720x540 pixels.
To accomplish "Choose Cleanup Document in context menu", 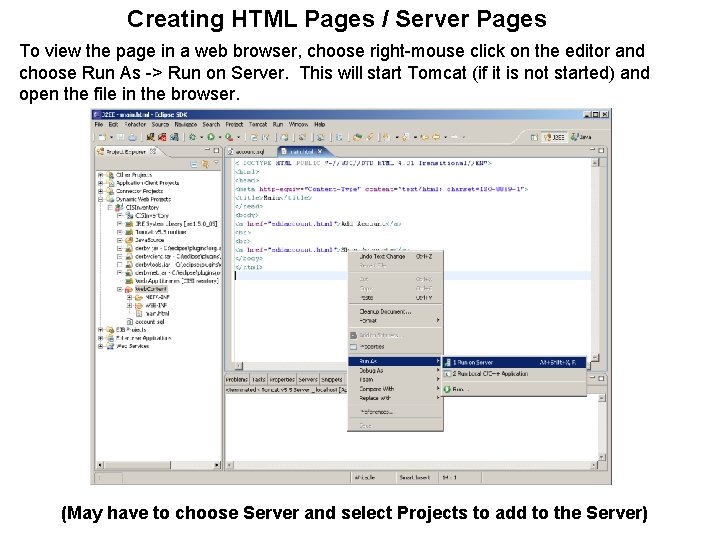I will coord(395,312).
